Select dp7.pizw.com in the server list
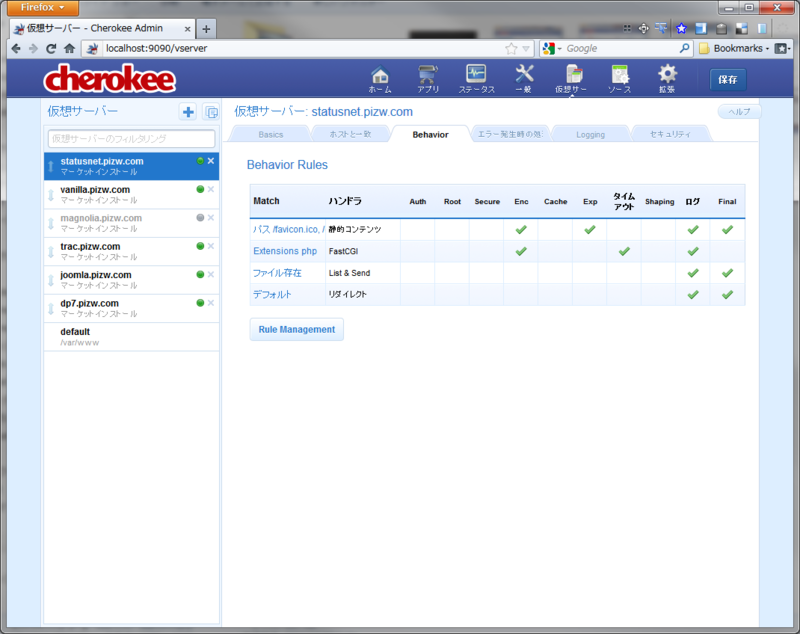800x634 pixels. 132,308
